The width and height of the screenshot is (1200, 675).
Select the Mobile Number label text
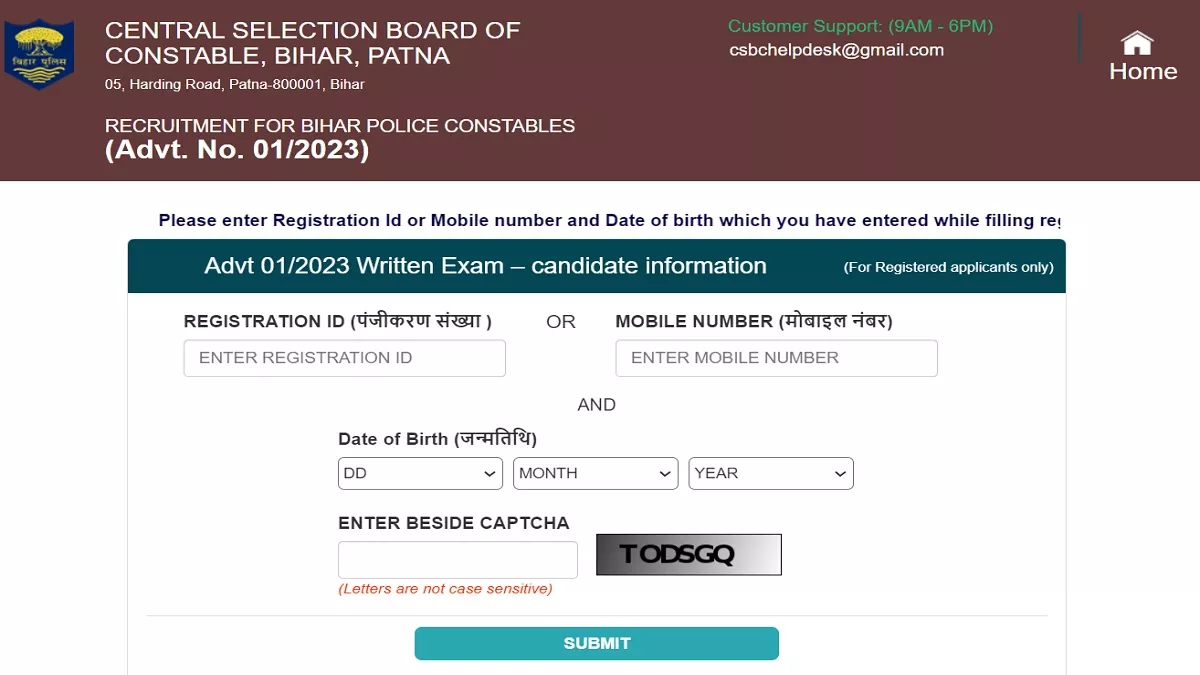(x=754, y=321)
